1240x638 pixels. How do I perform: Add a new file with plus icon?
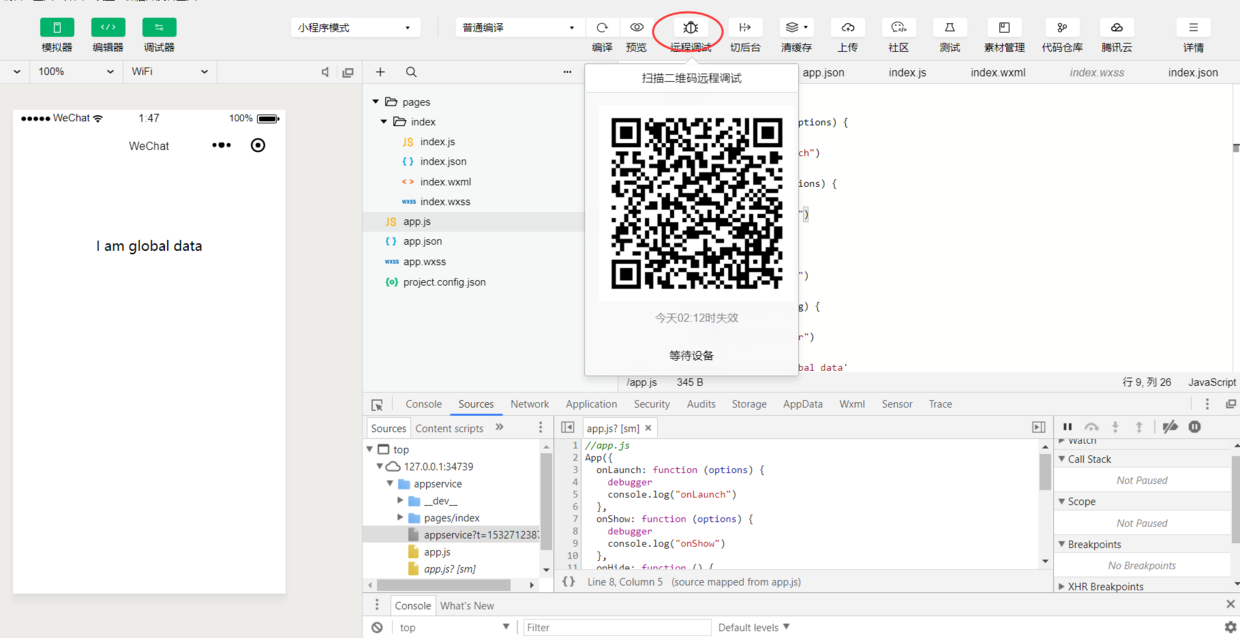pyautogui.click(x=380, y=72)
